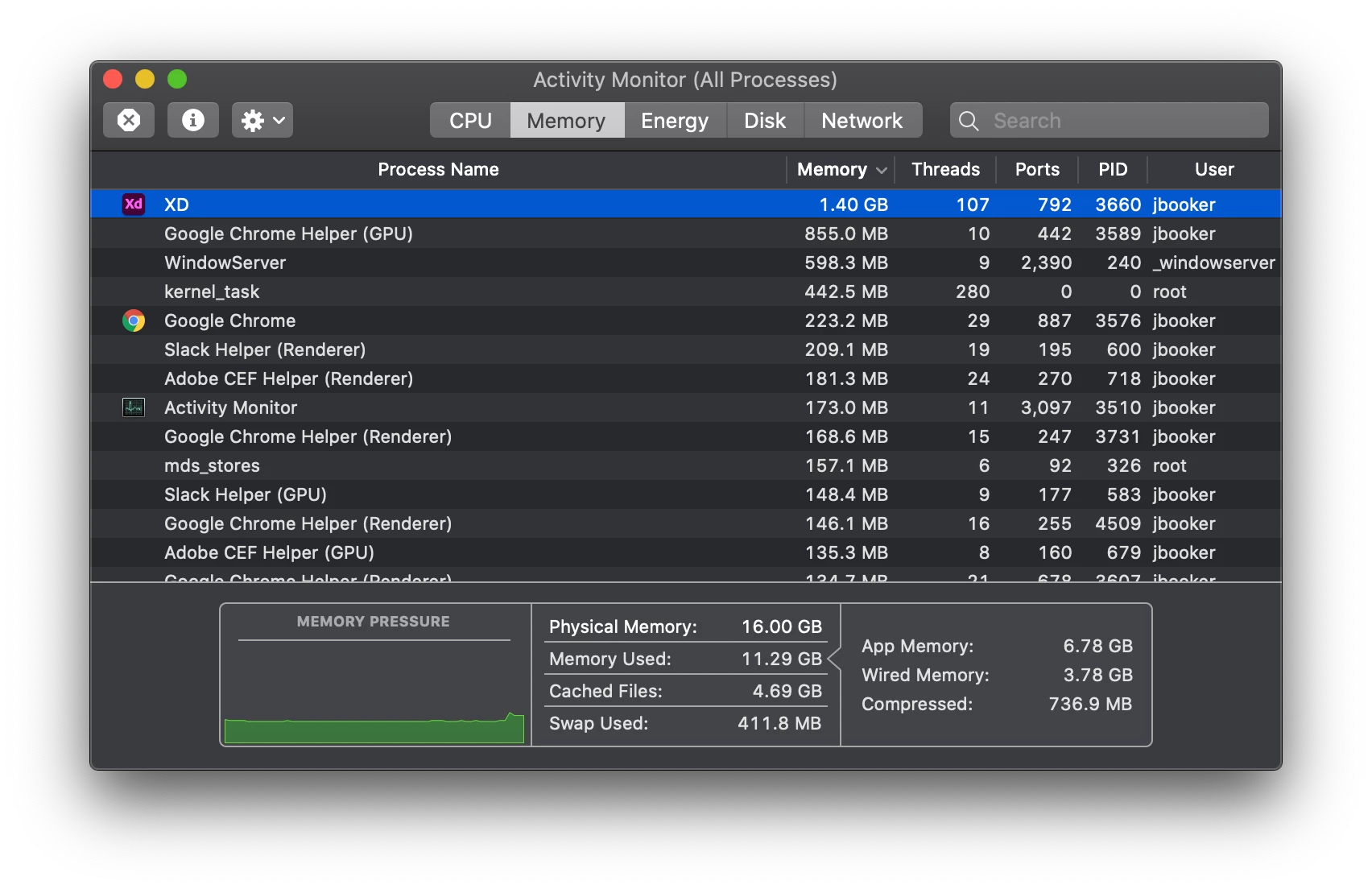
Task: Go to the Network tab
Action: (x=862, y=120)
